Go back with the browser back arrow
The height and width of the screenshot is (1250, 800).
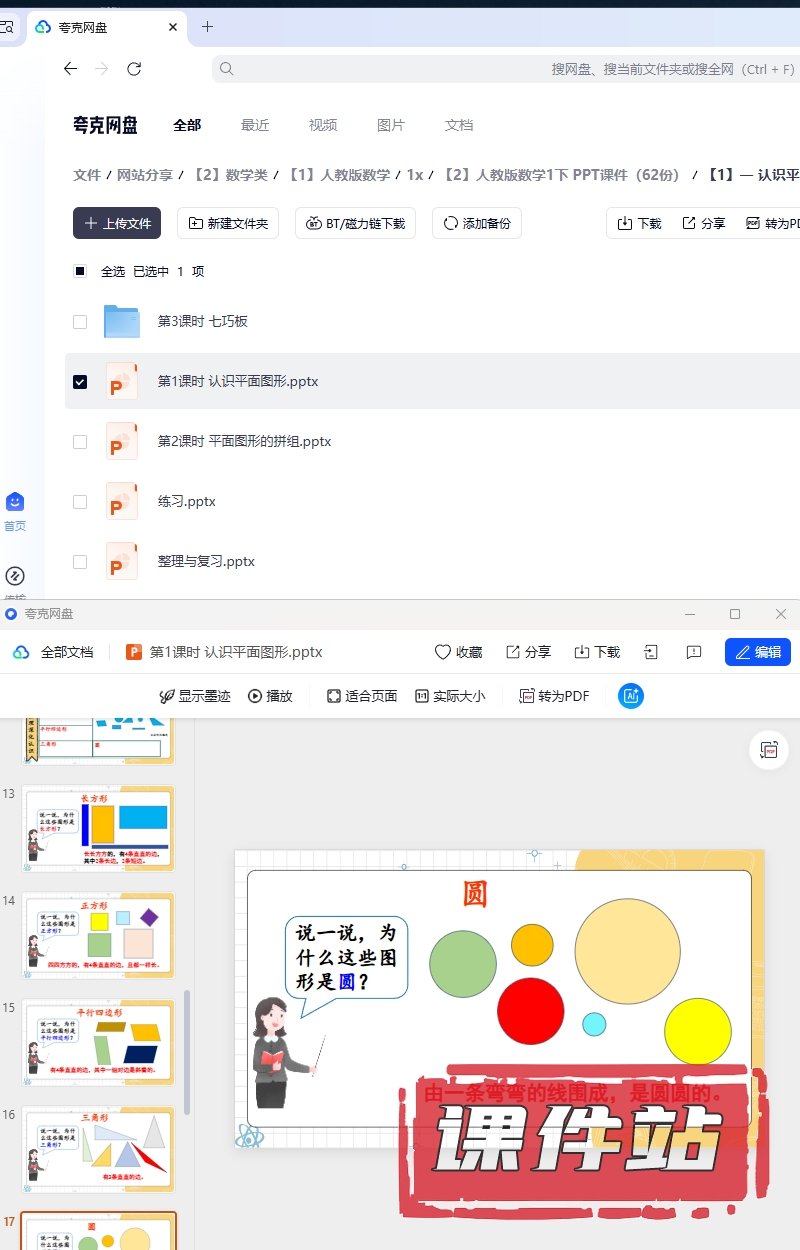click(x=70, y=69)
